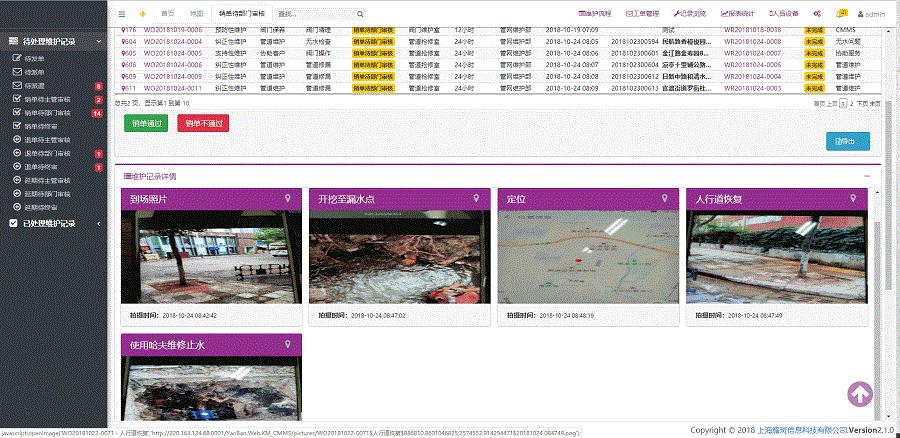This screenshot has width=900, height=438.
Task: Click location pin on 到场照片 card
Action: click(x=288, y=199)
